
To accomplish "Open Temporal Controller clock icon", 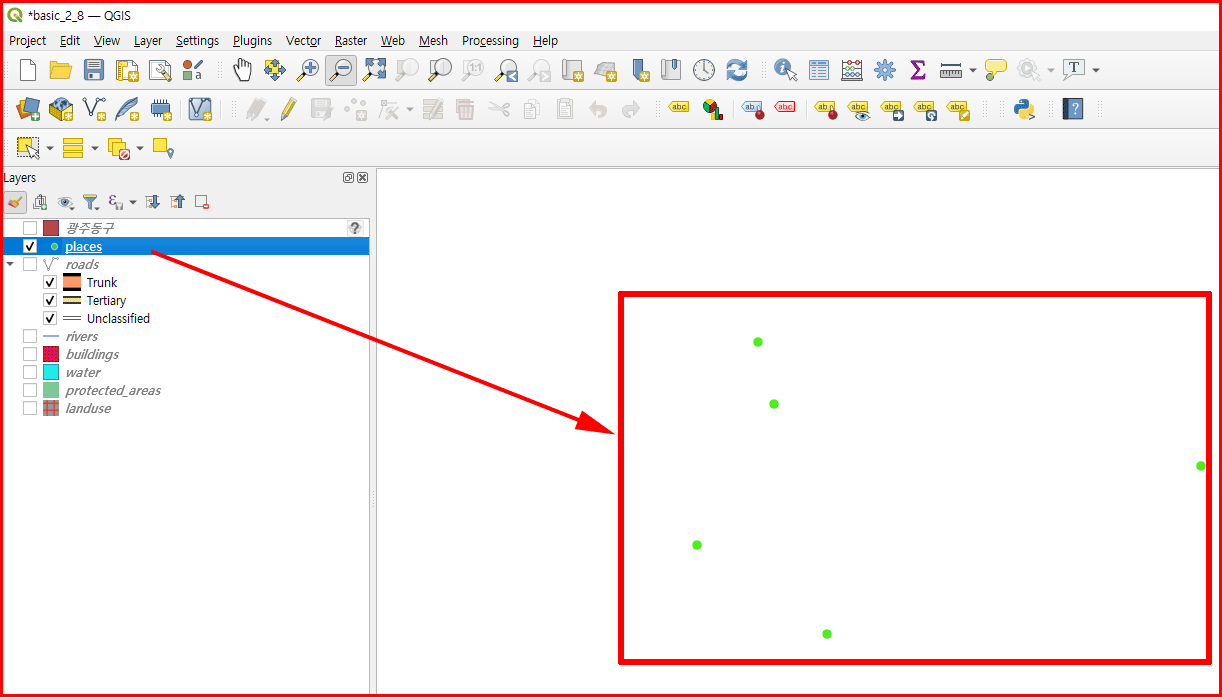I will pyautogui.click(x=704, y=70).
